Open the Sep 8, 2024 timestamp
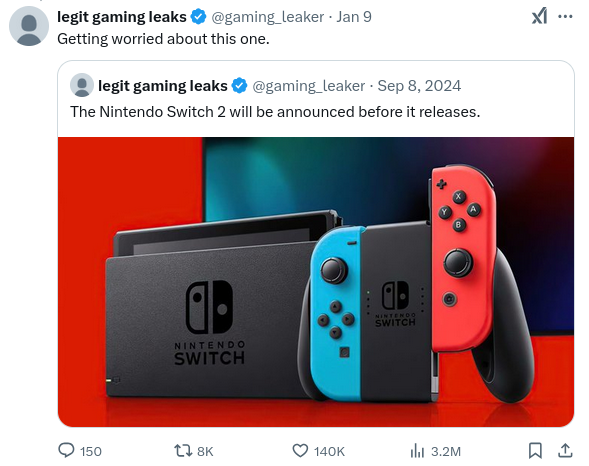Screen dimensions: 589x466 [419, 86]
